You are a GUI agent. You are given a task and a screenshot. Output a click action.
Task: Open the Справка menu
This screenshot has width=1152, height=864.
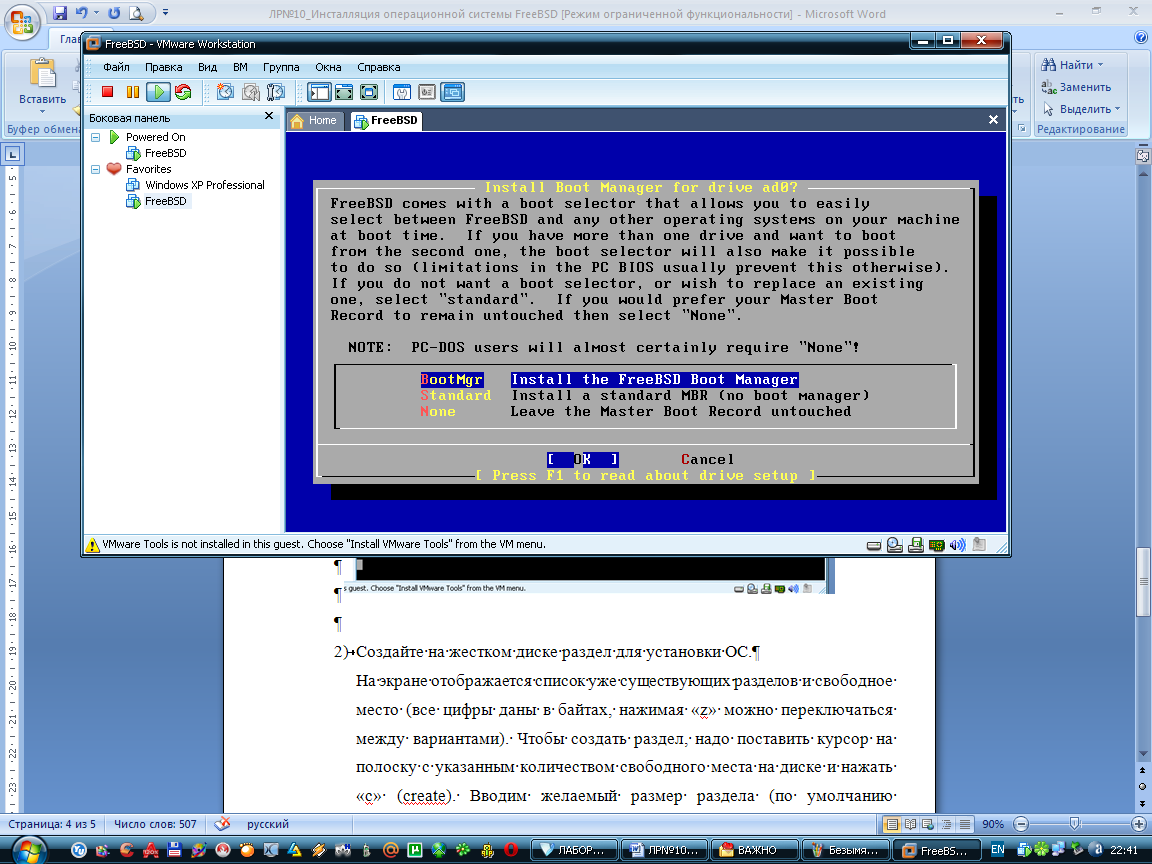[378, 67]
